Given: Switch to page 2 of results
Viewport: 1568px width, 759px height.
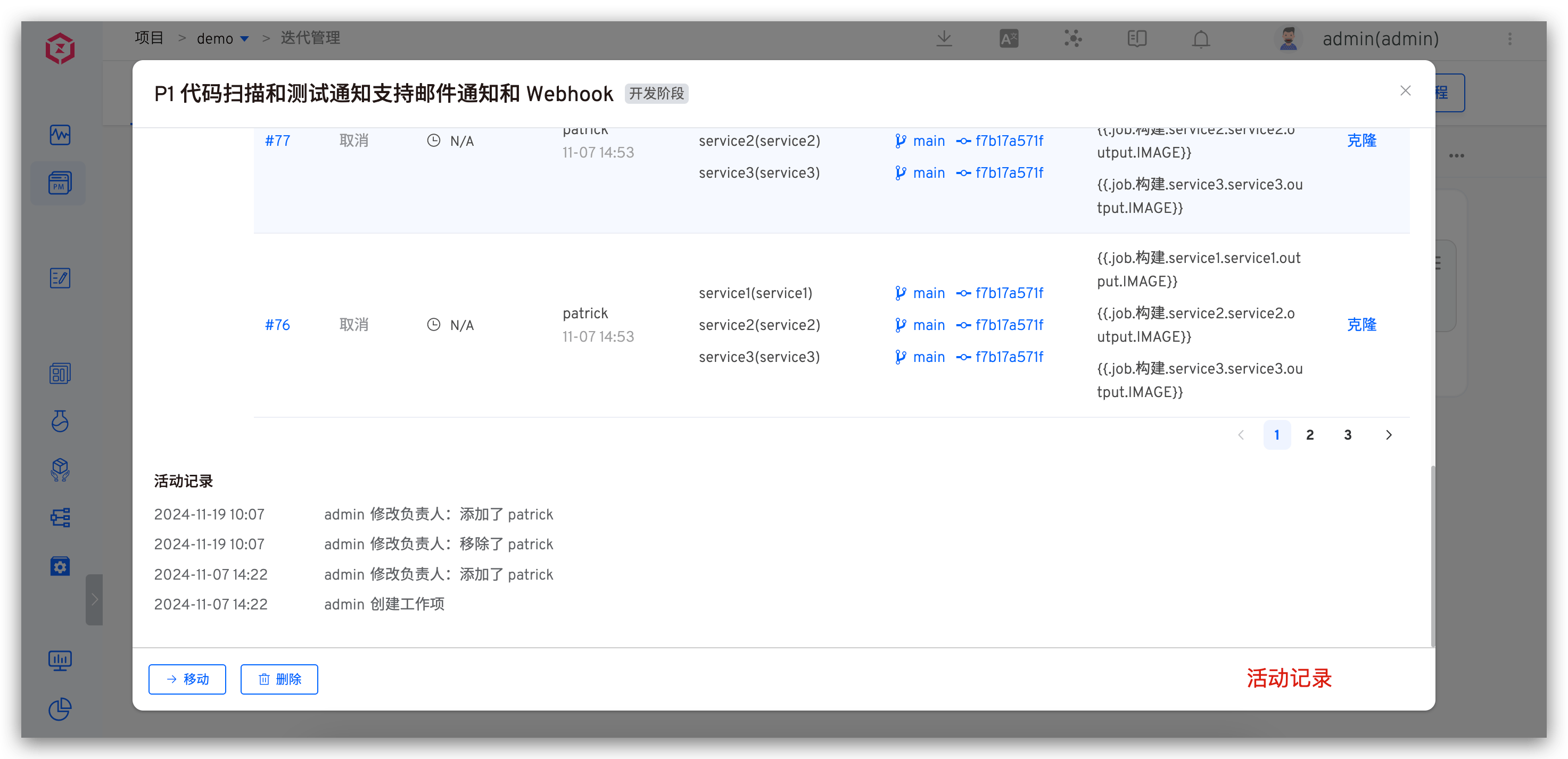Looking at the screenshot, I should (1310, 434).
